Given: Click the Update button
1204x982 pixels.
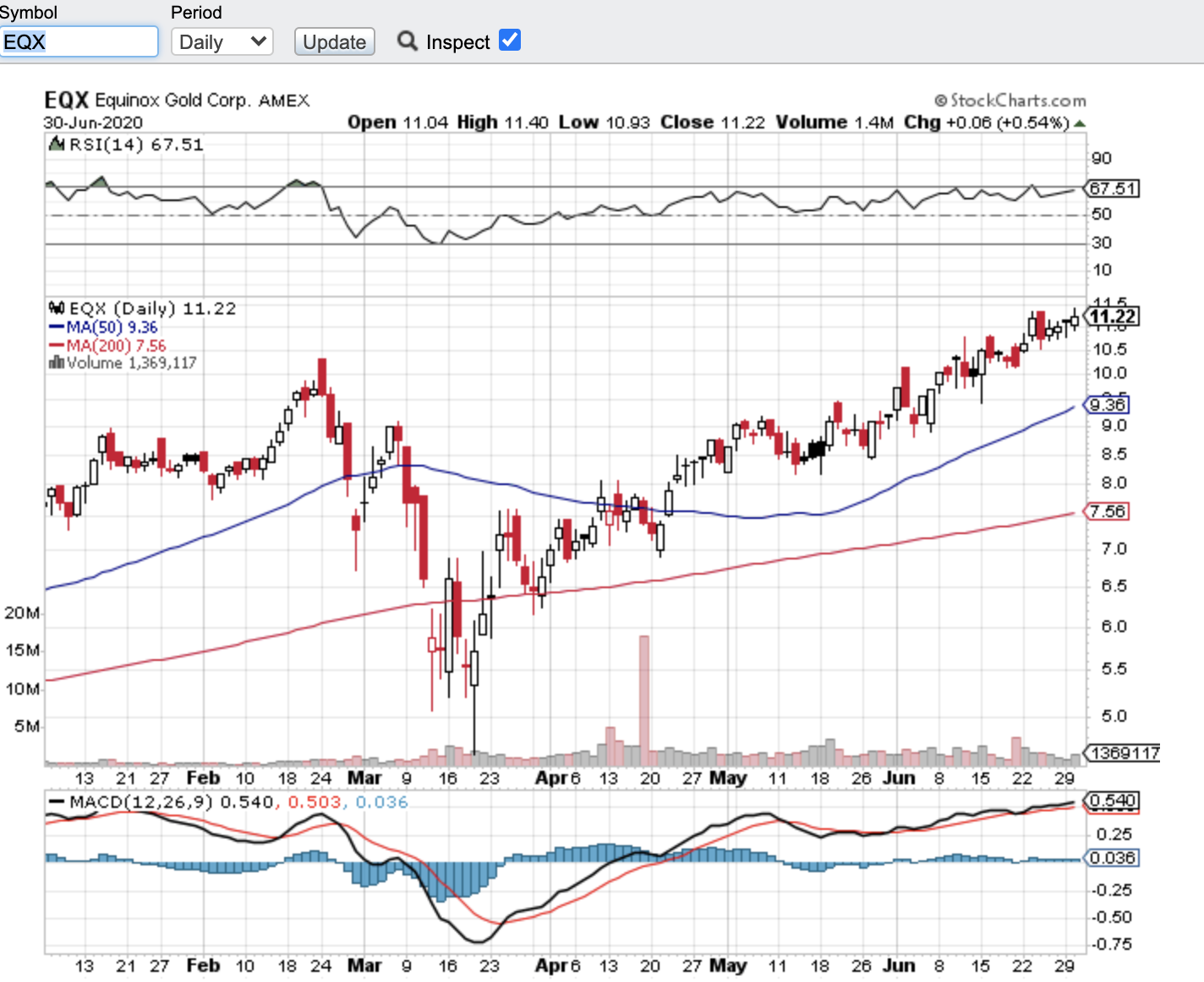Looking at the screenshot, I should point(335,41).
